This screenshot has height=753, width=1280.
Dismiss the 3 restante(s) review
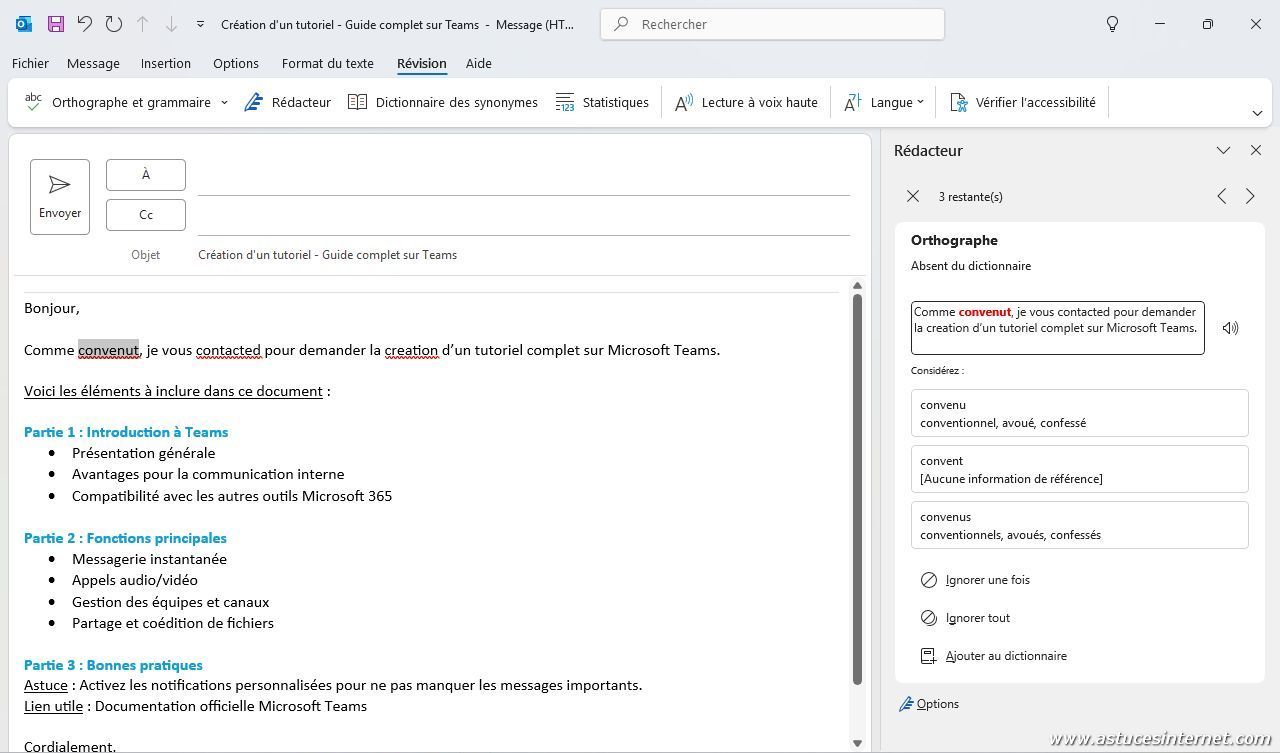tap(913, 196)
